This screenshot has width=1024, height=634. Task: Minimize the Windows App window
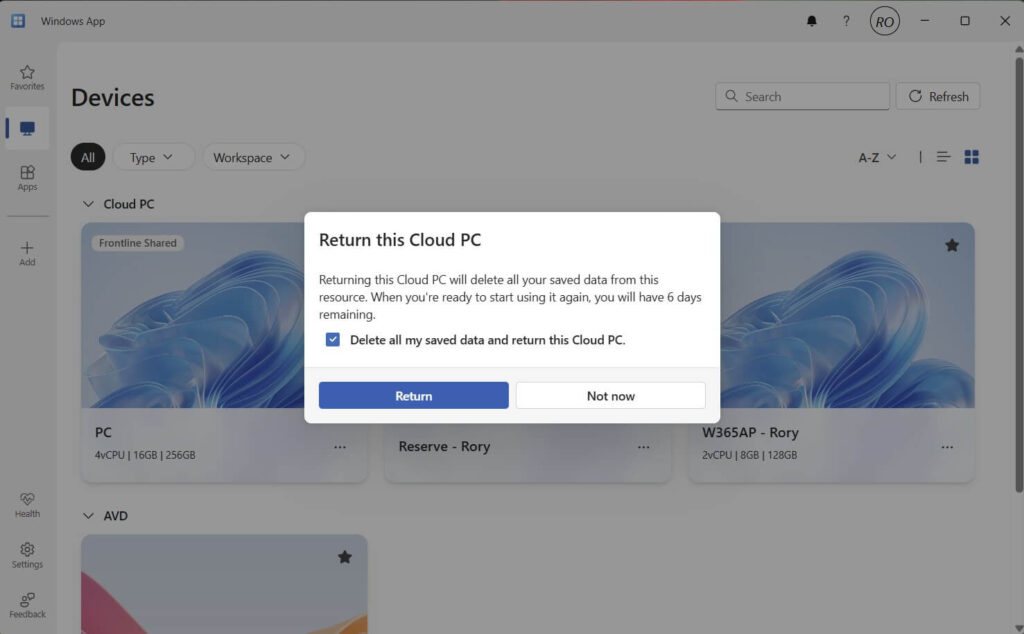pyautogui.click(x=925, y=21)
